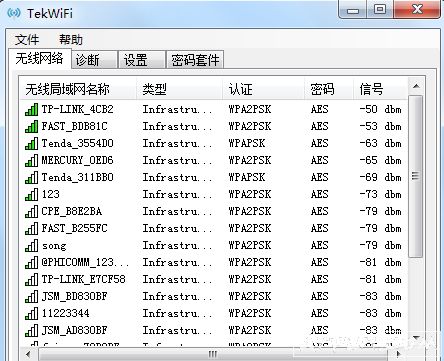Click signal icon for @PHICOMM_123 network

[x=31, y=262]
